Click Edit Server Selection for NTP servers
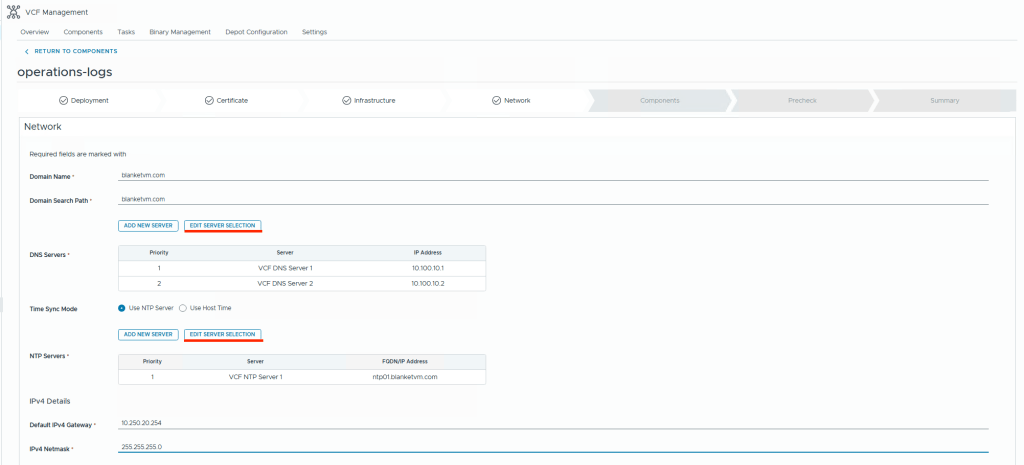Viewport: 1024px width, 465px height. pyautogui.click(x=222, y=334)
